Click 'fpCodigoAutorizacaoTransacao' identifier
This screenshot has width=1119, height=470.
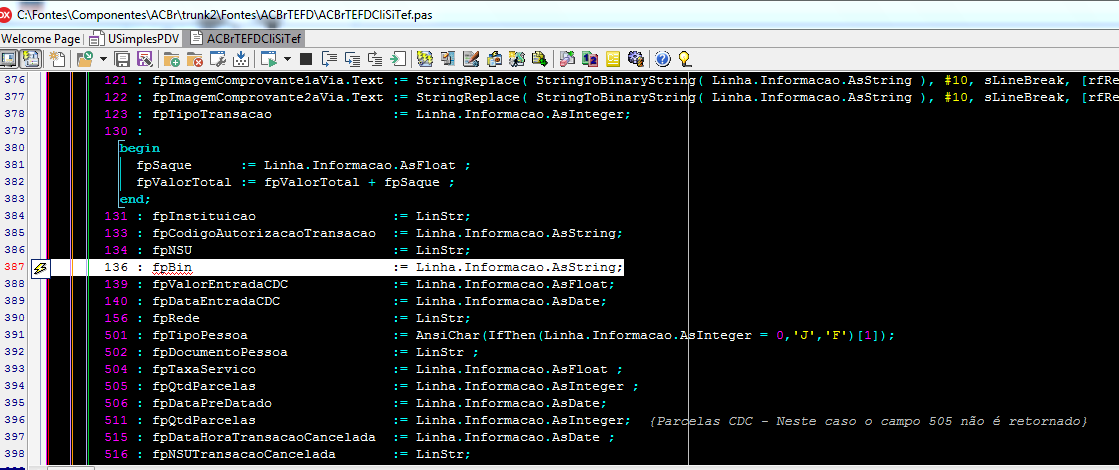[264, 233]
